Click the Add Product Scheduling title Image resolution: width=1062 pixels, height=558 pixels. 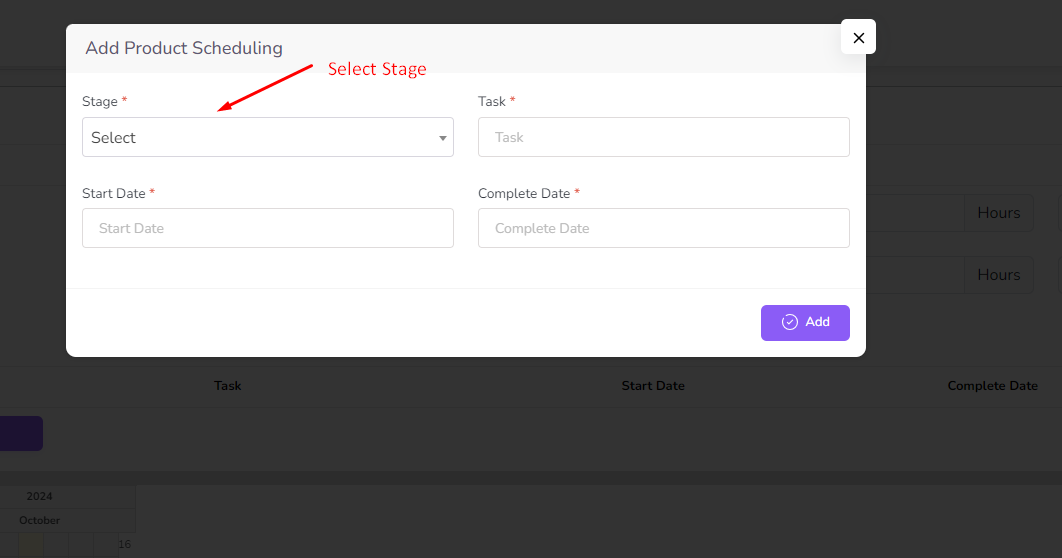(184, 48)
